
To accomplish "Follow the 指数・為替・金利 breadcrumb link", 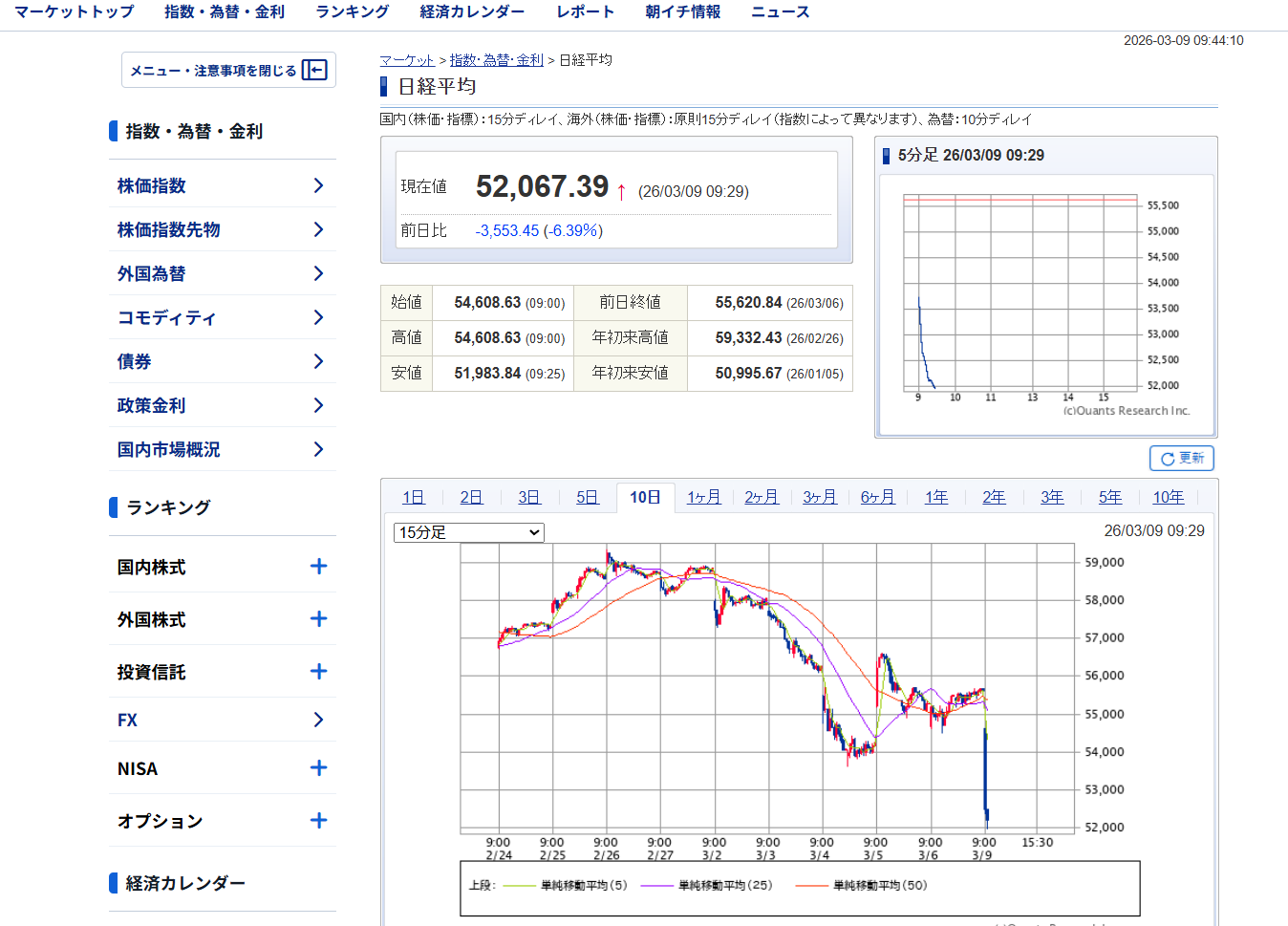I will coord(497,60).
